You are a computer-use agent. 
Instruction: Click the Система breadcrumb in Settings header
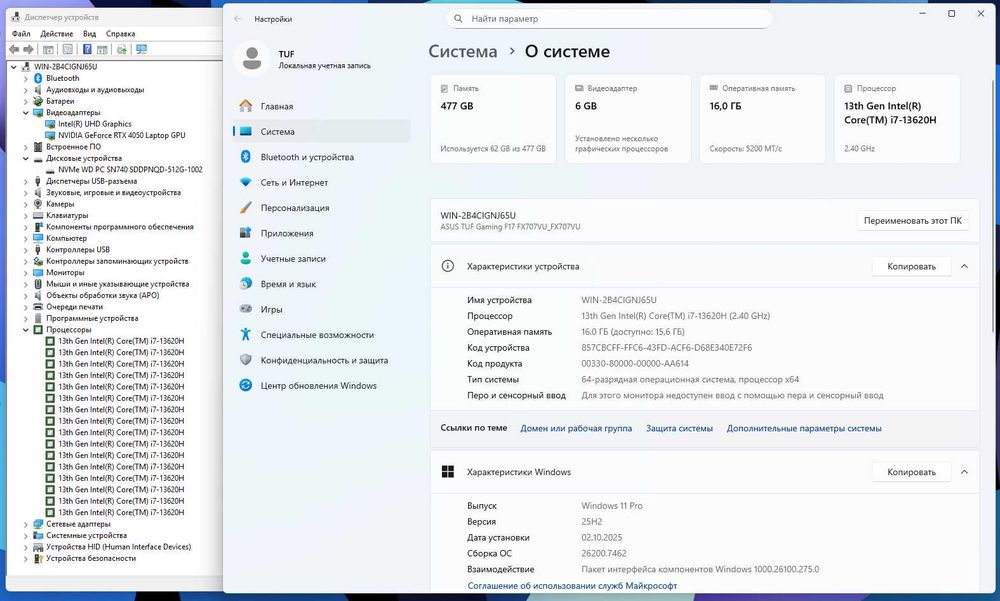[x=462, y=52]
